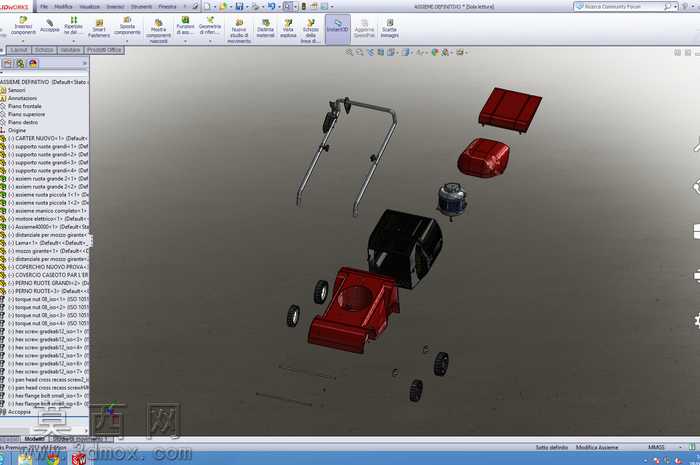
Task: Select assieme manico completo<1> item
Action: (x=45, y=211)
